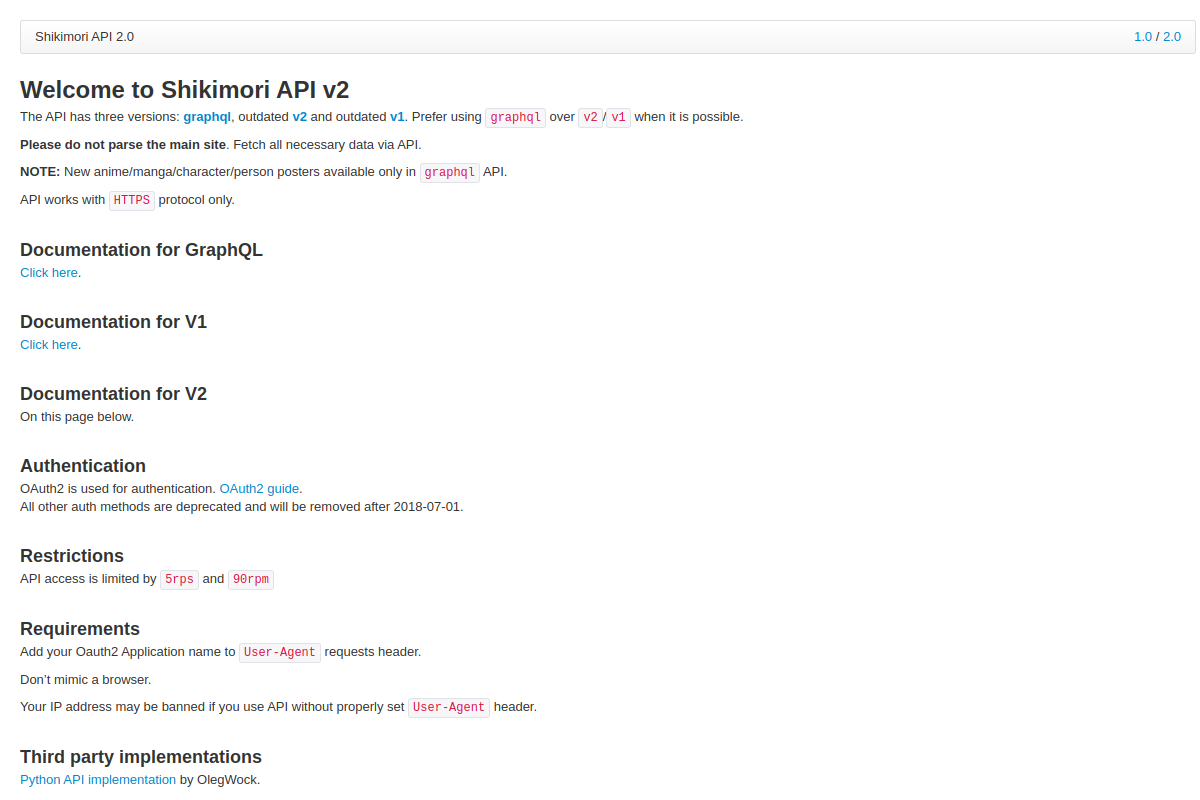Open the 1.0 version link in header

point(1143,37)
